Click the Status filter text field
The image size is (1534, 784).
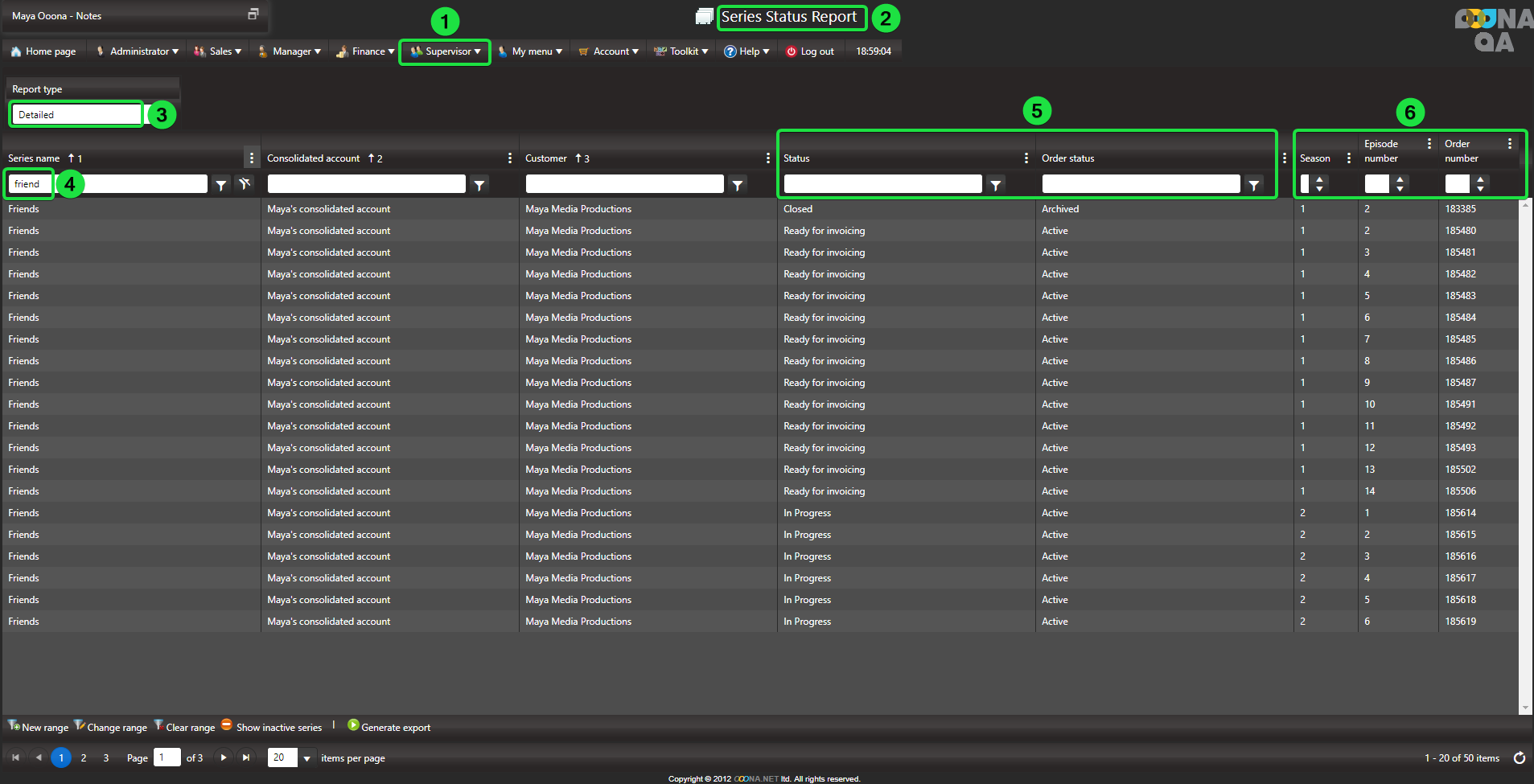pyautogui.click(x=882, y=184)
